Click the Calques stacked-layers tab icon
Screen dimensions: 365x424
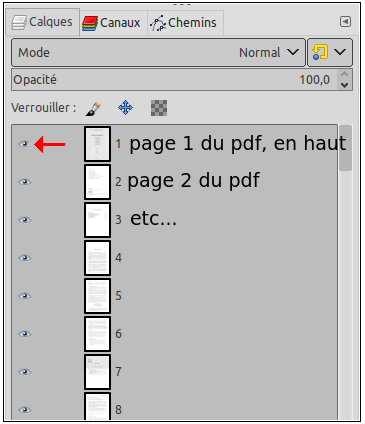click(19, 23)
